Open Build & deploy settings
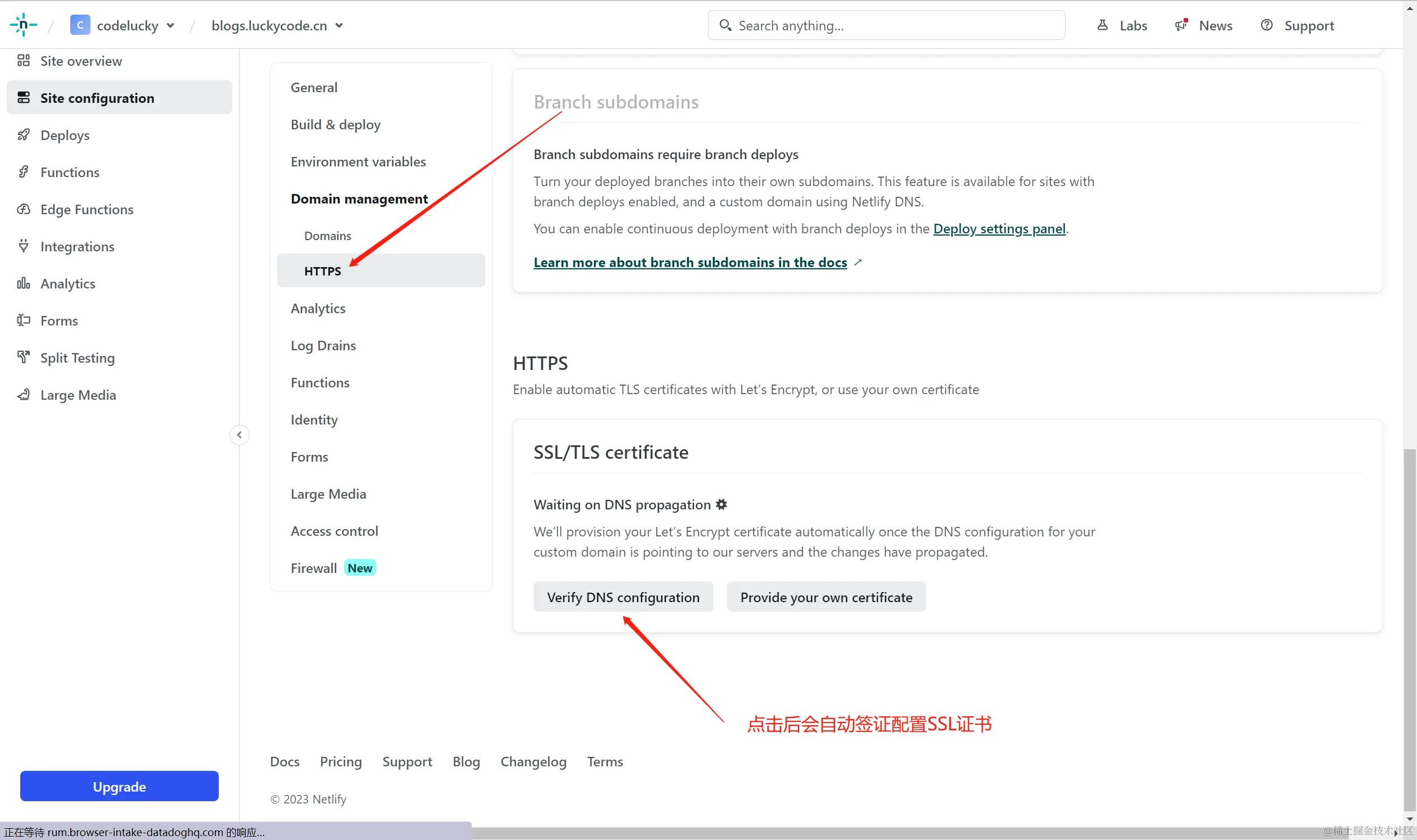Image resolution: width=1417 pixels, height=840 pixels. pos(335,124)
